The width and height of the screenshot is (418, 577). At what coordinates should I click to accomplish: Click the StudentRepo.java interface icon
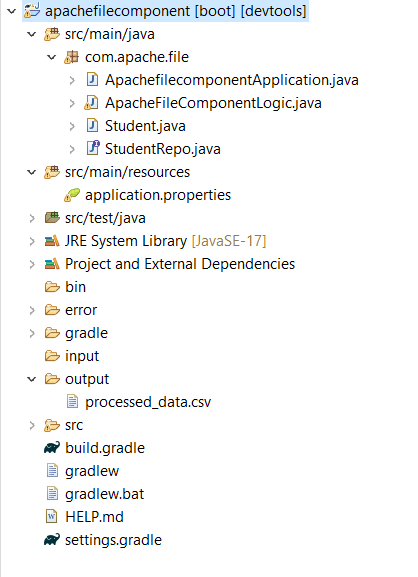pyautogui.click(x=92, y=149)
